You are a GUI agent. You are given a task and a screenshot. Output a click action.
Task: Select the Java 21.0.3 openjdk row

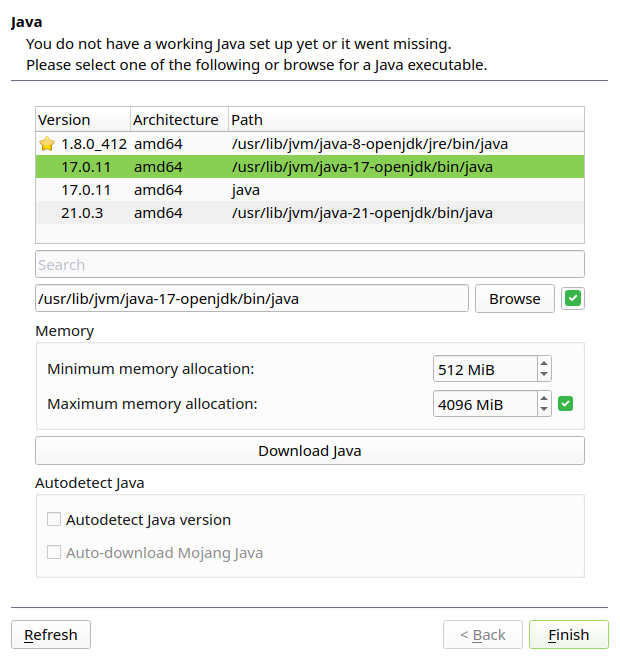pos(309,213)
